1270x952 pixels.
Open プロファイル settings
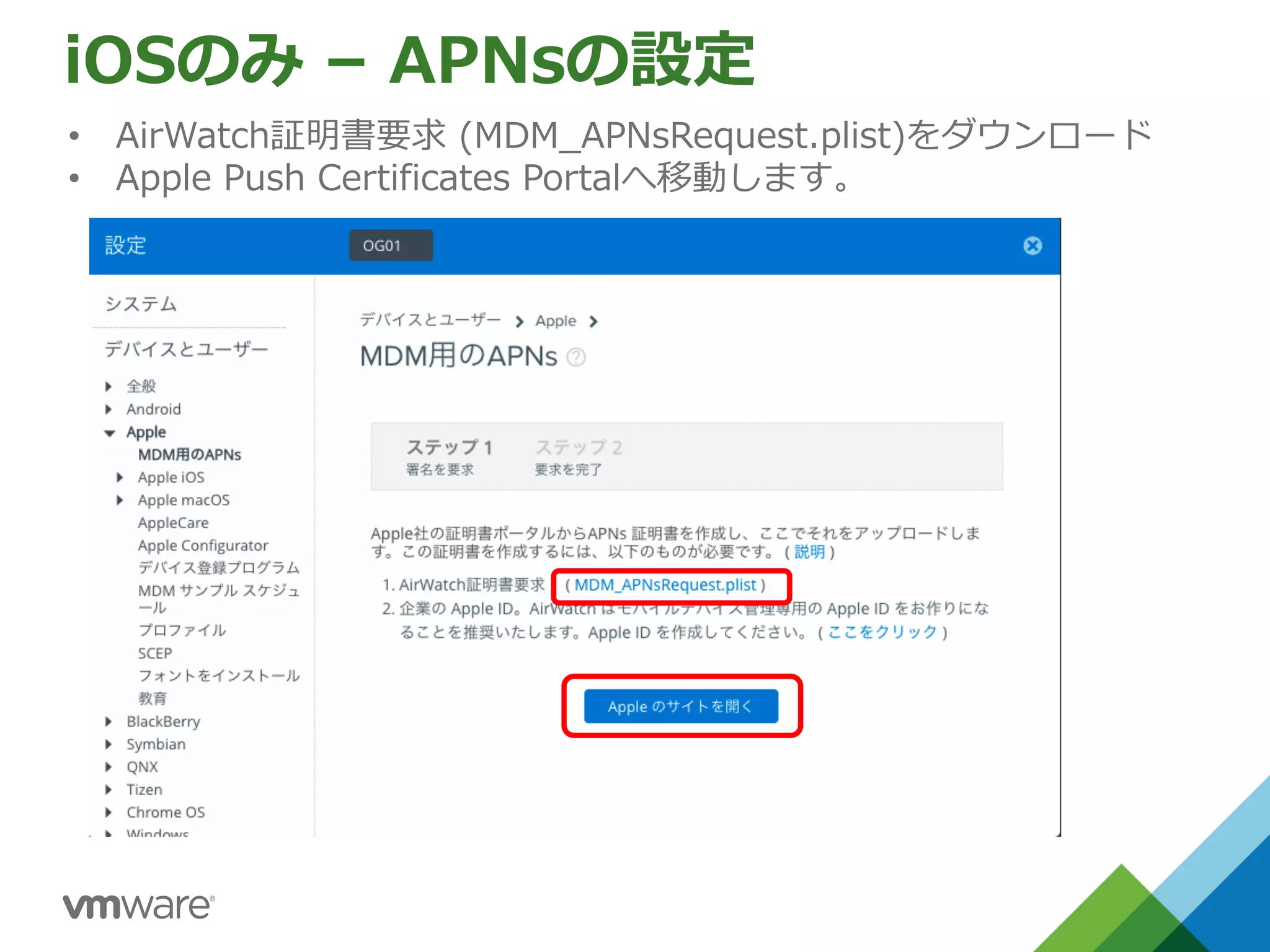(x=182, y=630)
